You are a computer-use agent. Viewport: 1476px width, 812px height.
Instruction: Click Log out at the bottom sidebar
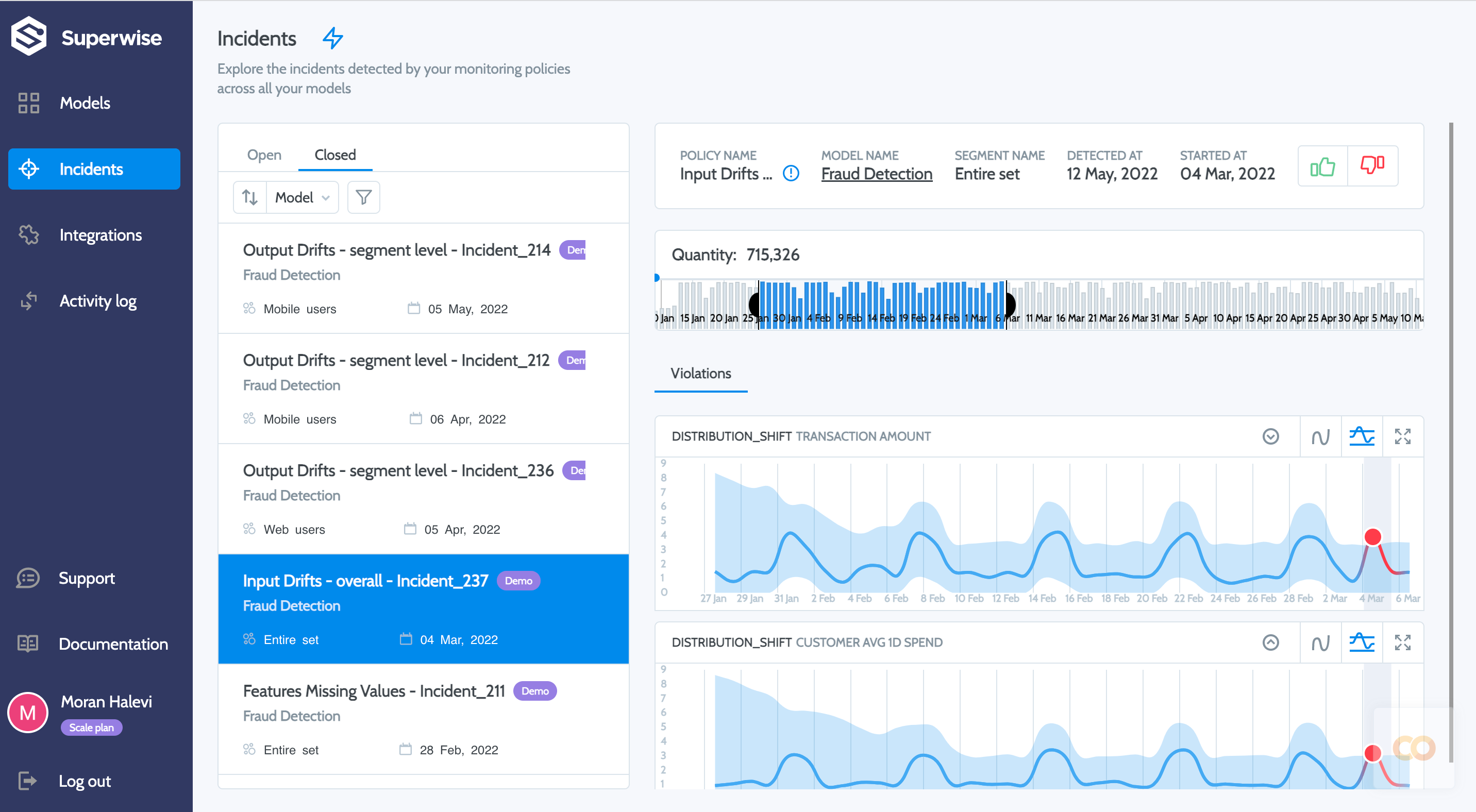(85, 781)
